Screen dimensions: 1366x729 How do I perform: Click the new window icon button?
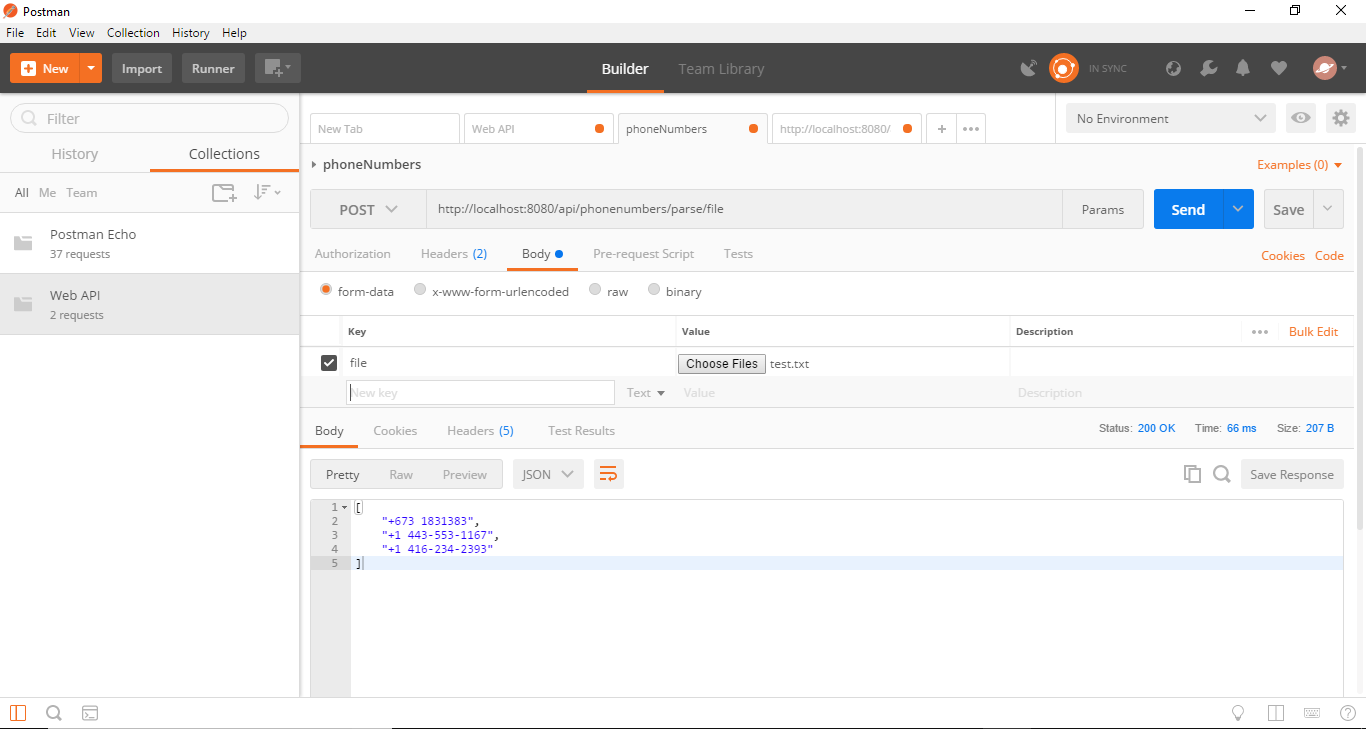point(277,68)
